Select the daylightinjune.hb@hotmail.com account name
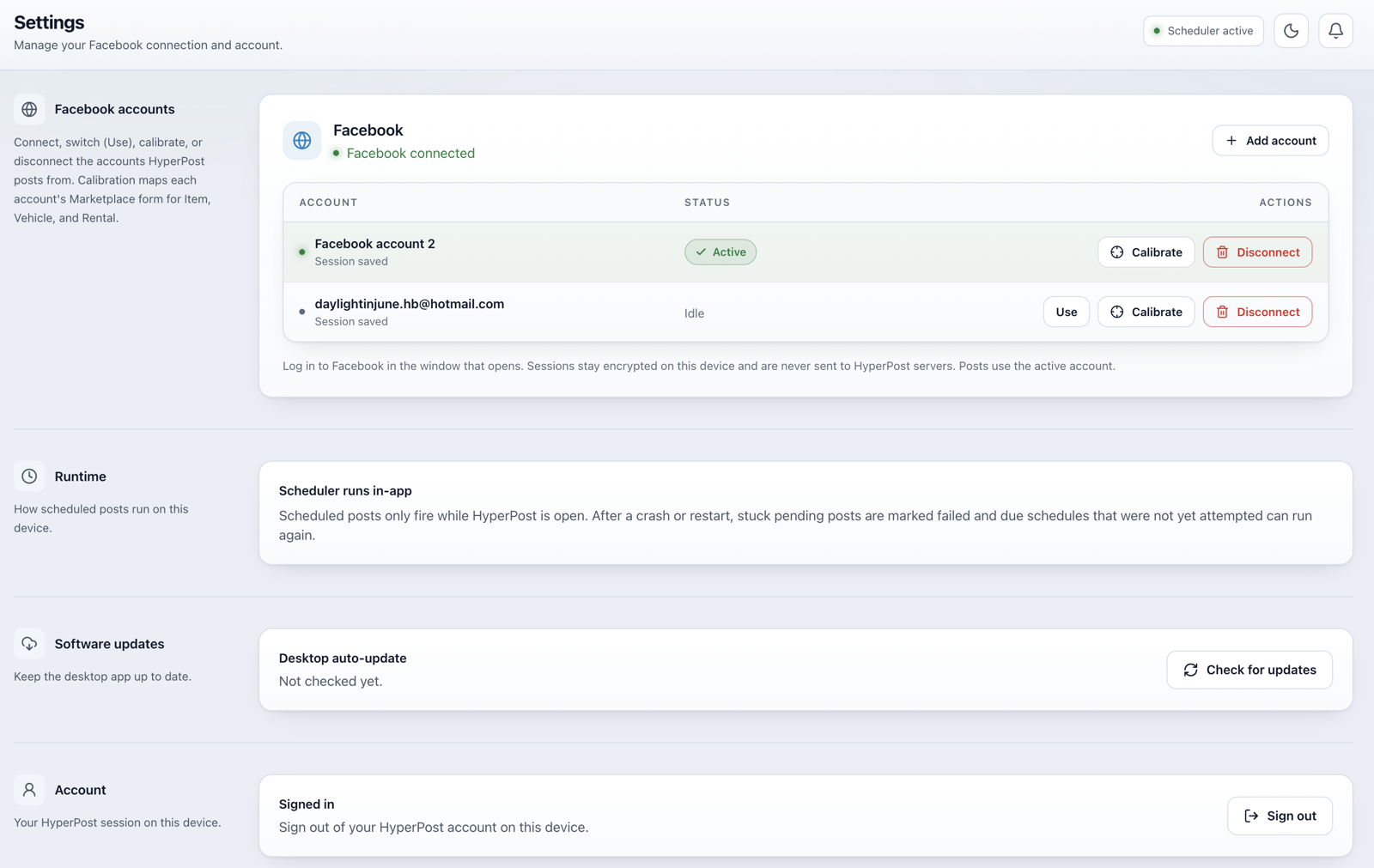 (410, 304)
